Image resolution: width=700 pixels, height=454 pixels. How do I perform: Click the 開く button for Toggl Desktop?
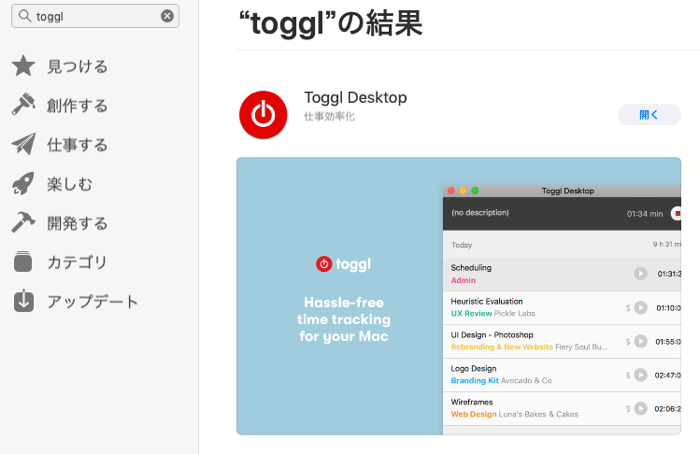click(x=649, y=115)
